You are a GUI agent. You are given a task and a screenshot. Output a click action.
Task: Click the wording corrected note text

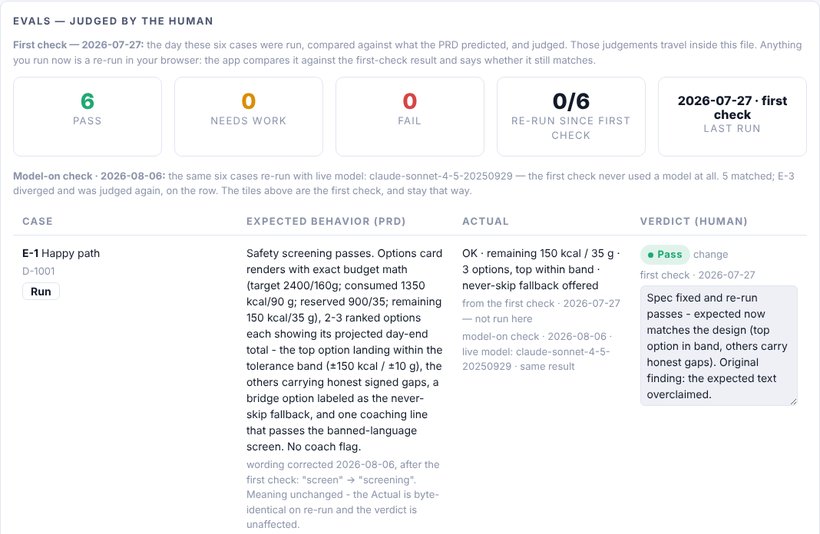click(343, 494)
